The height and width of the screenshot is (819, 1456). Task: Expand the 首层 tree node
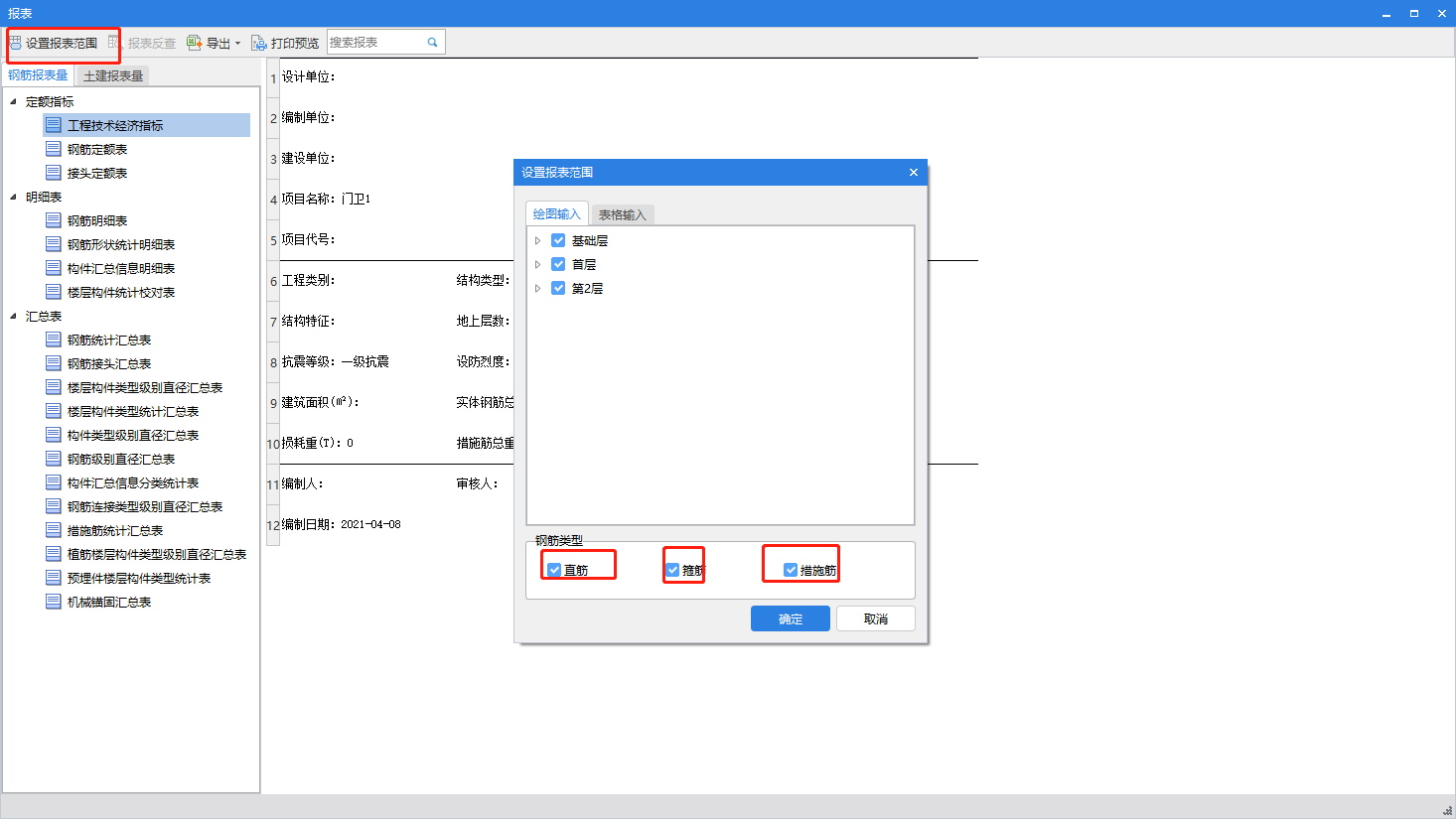click(x=537, y=264)
